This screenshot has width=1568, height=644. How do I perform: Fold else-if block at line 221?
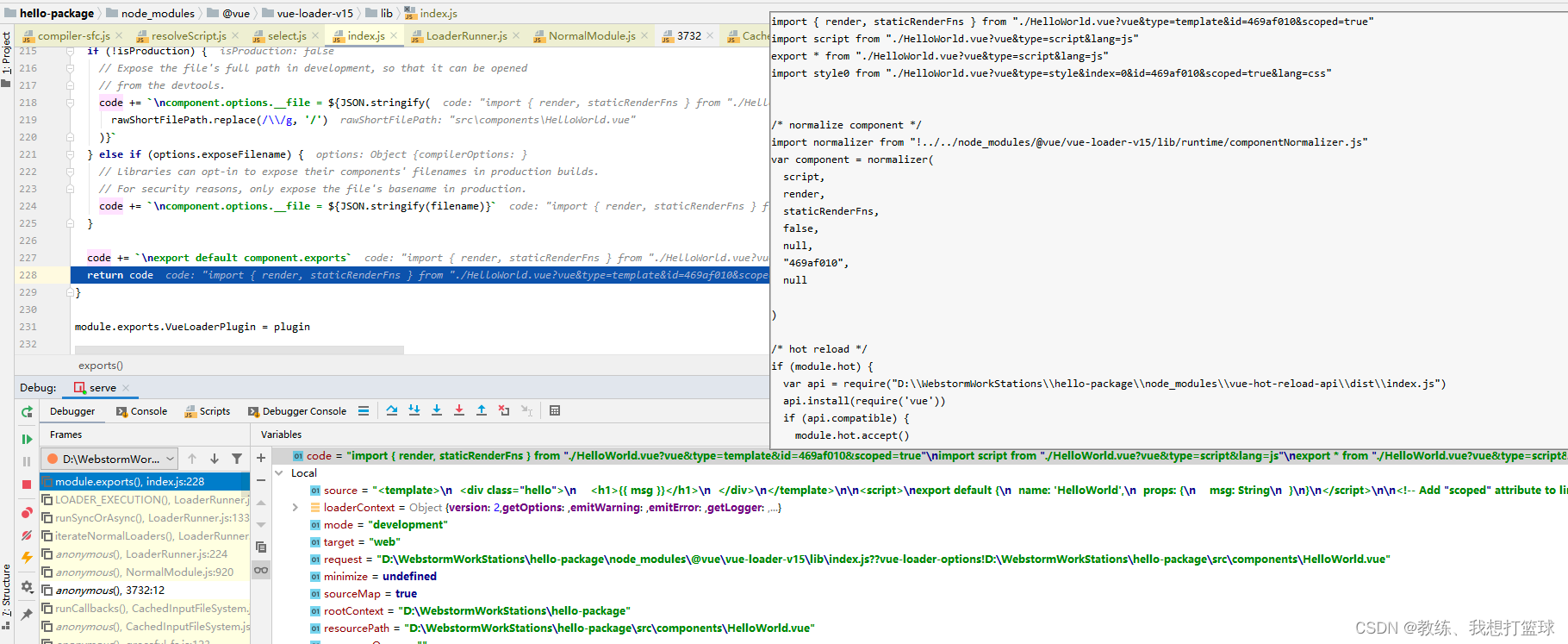point(70,154)
